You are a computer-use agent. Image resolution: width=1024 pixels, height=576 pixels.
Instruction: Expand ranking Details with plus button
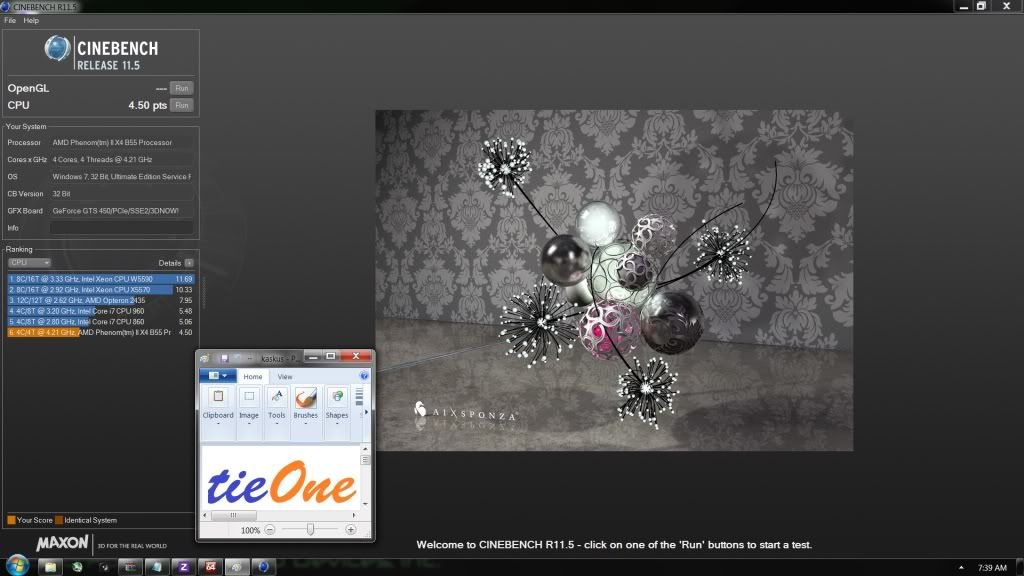pyautogui.click(x=189, y=263)
